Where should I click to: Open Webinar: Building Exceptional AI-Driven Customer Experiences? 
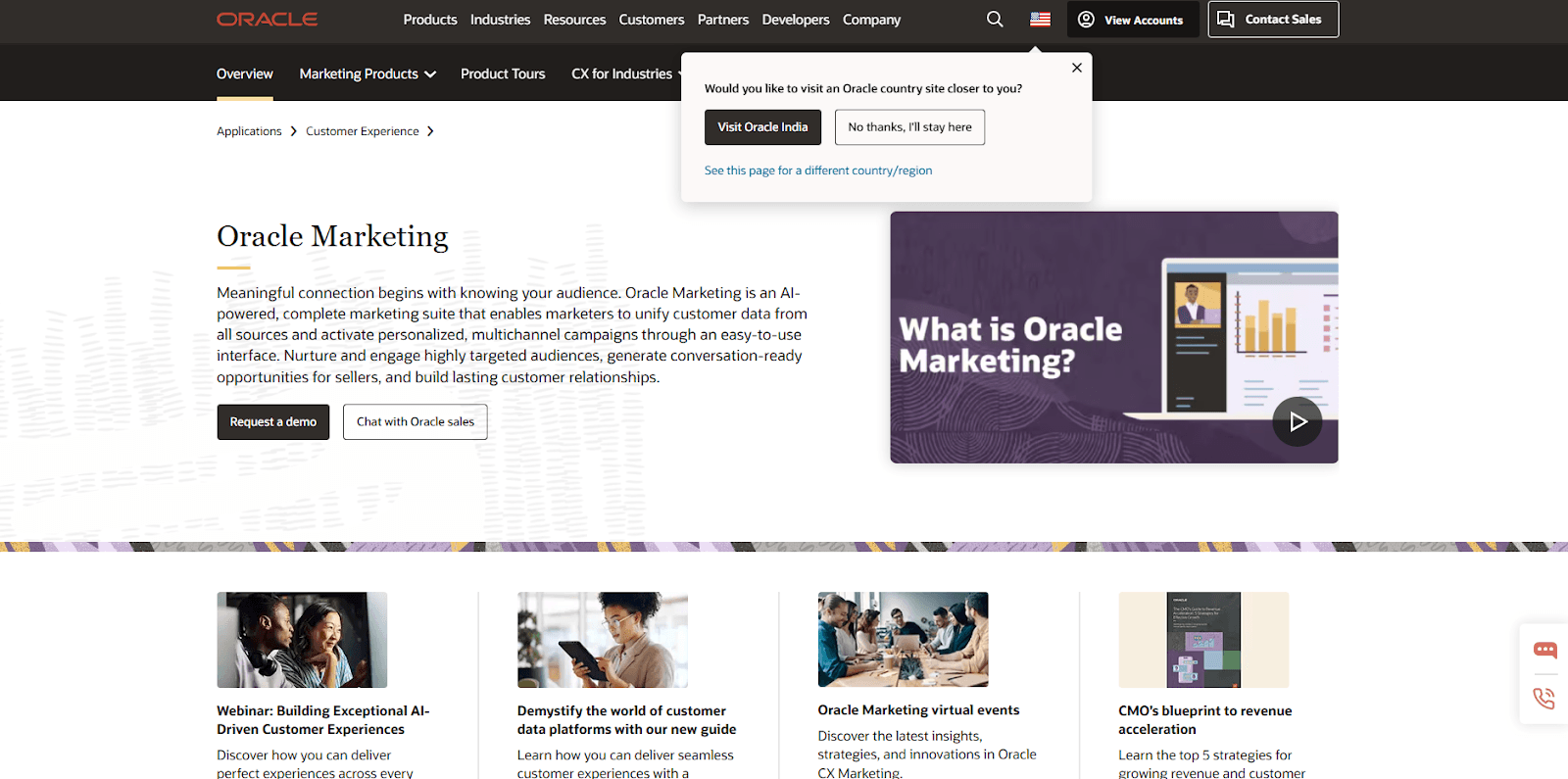click(323, 720)
